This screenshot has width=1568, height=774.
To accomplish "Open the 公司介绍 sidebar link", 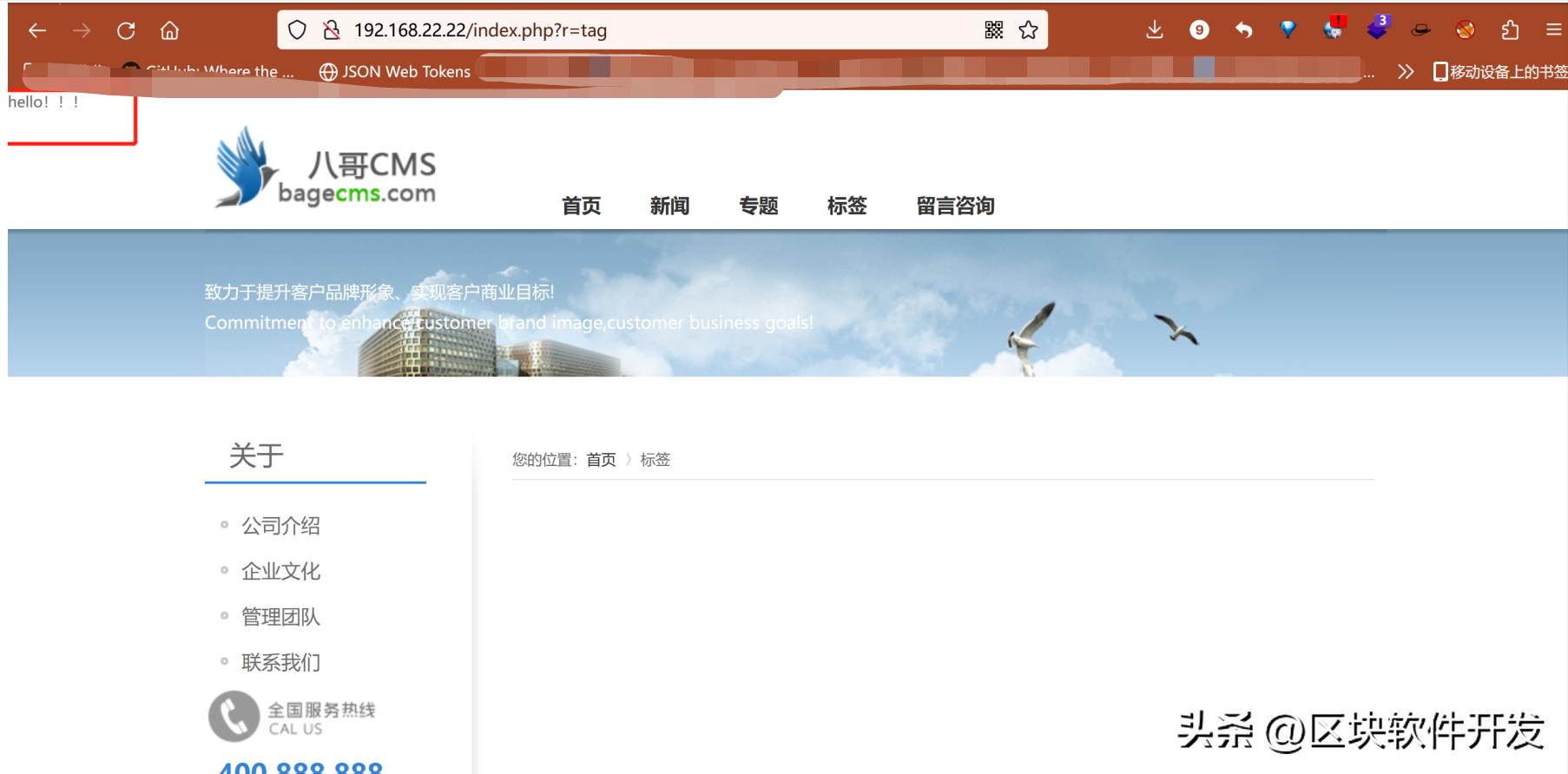I will click(280, 526).
